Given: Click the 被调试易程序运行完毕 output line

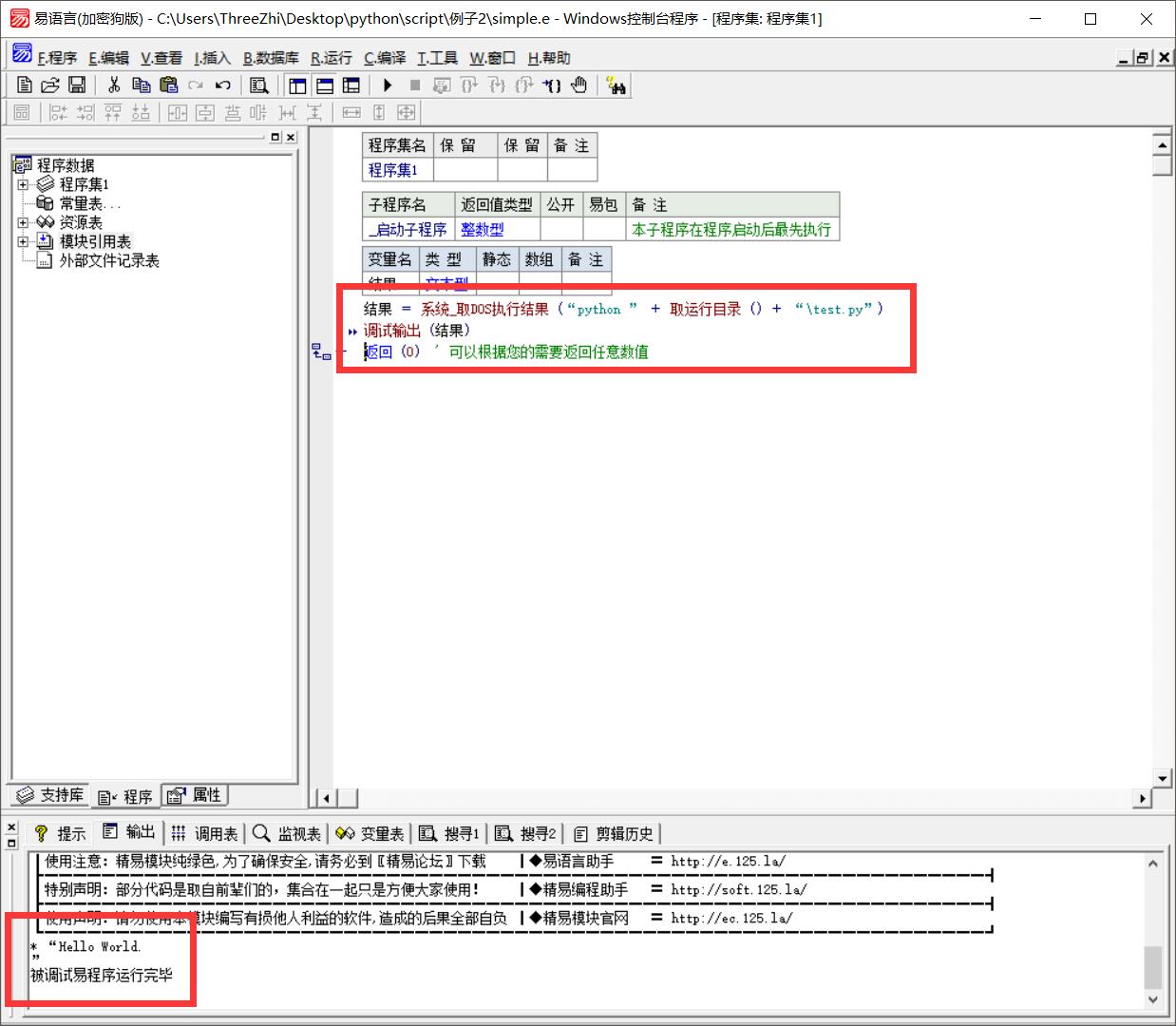Looking at the screenshot, I should click(102, 976).
